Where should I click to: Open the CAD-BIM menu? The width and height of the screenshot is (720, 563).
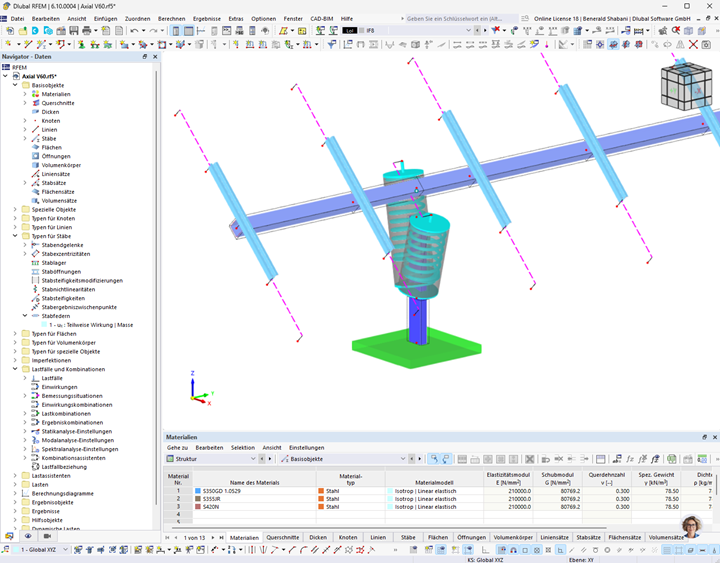click(322, 19)
